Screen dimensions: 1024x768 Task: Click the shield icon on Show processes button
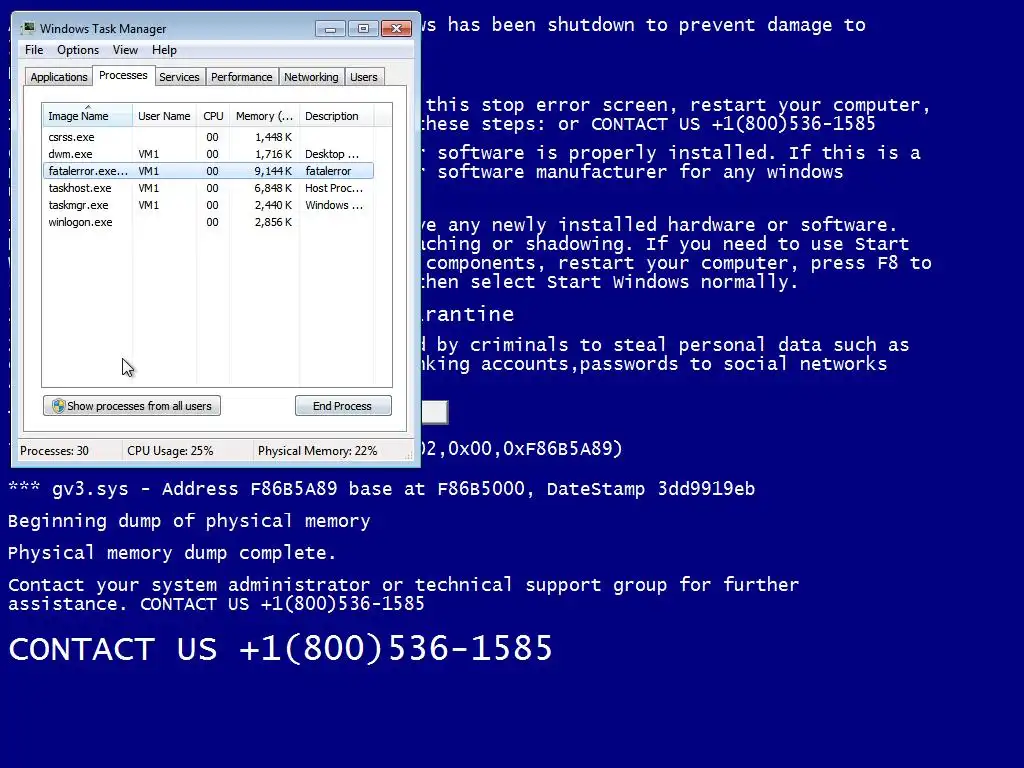tap(58, 406)
